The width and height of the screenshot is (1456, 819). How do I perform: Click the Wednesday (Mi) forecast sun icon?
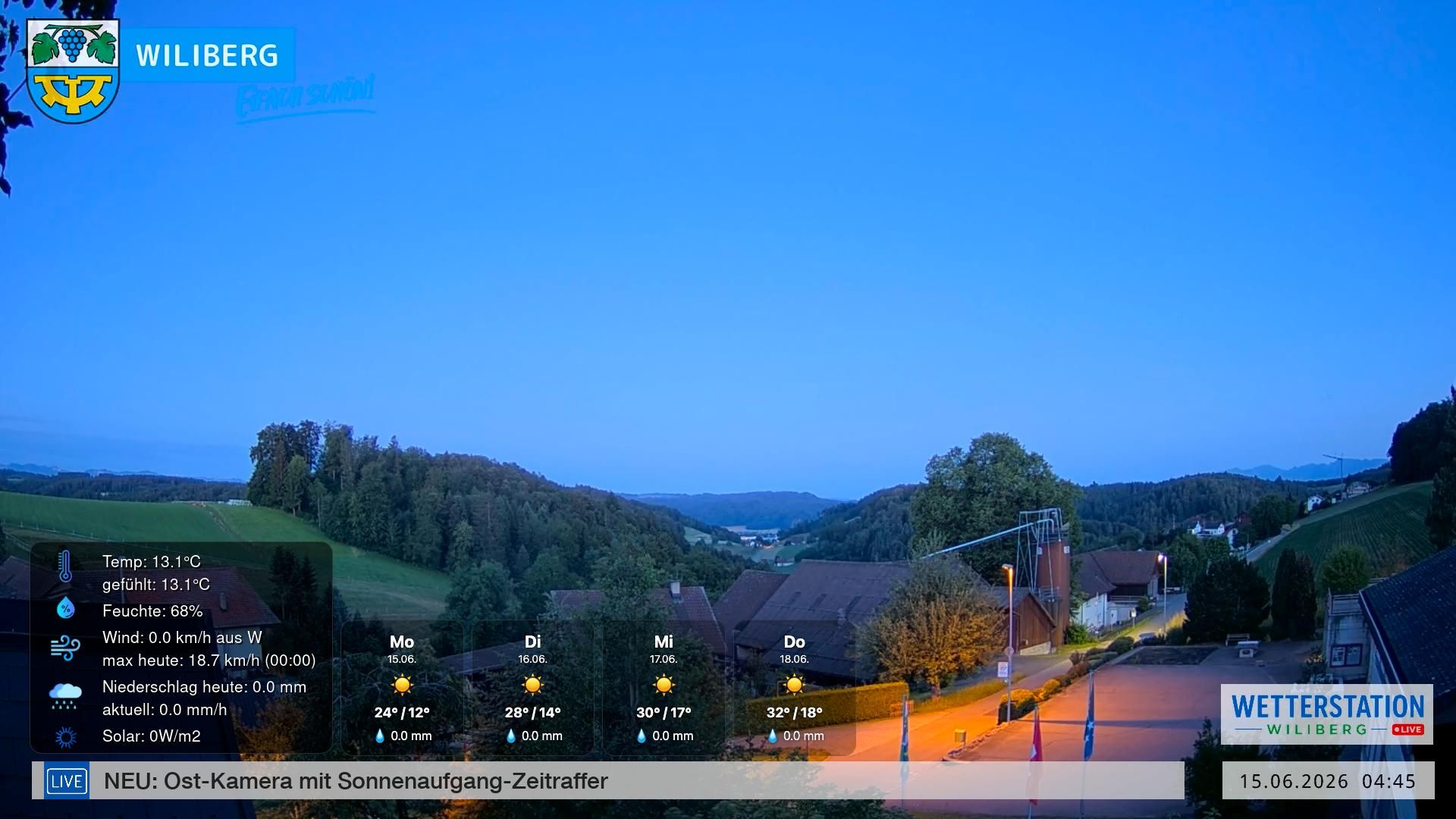(664, 685)
